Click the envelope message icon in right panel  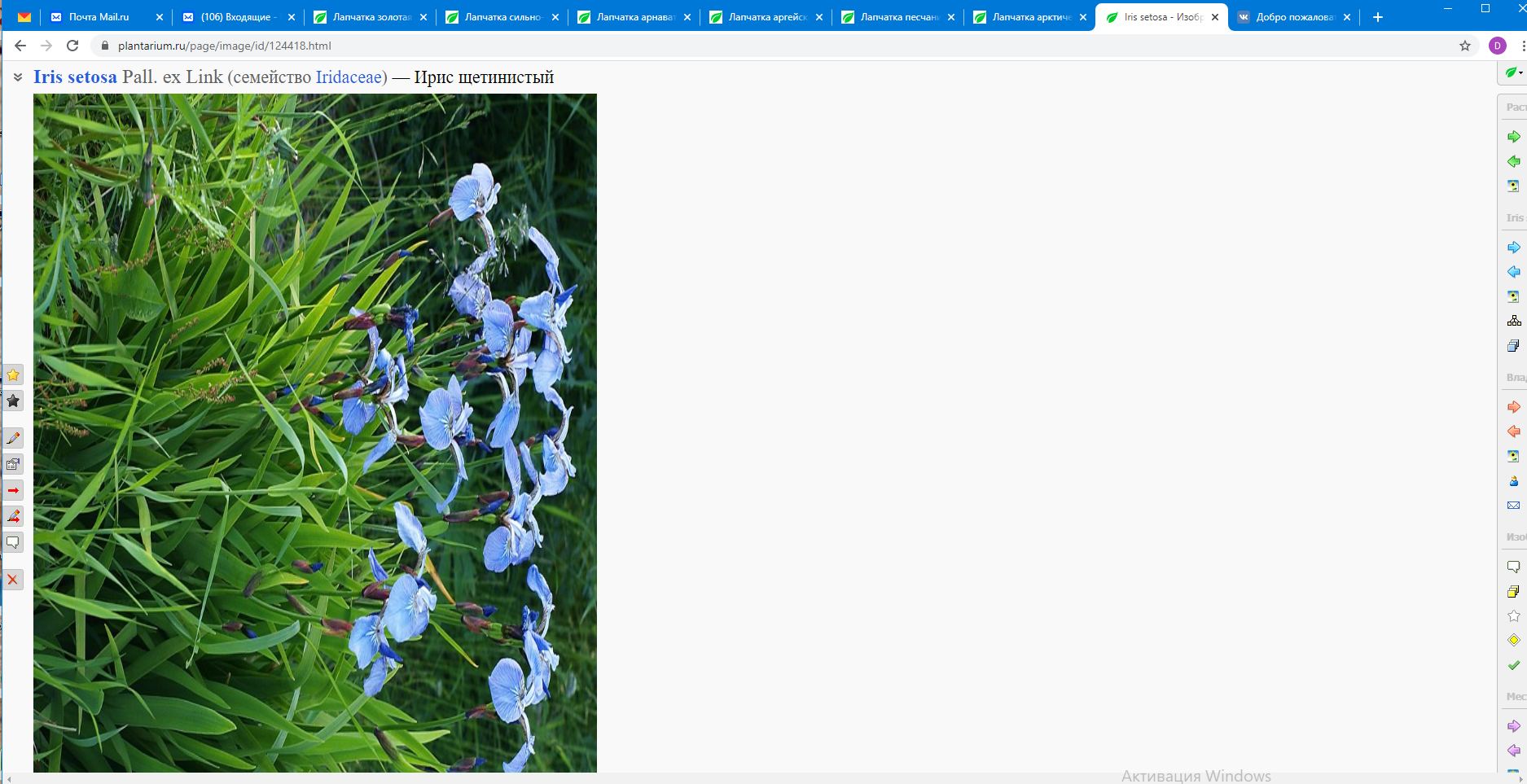click(1513, 506)
